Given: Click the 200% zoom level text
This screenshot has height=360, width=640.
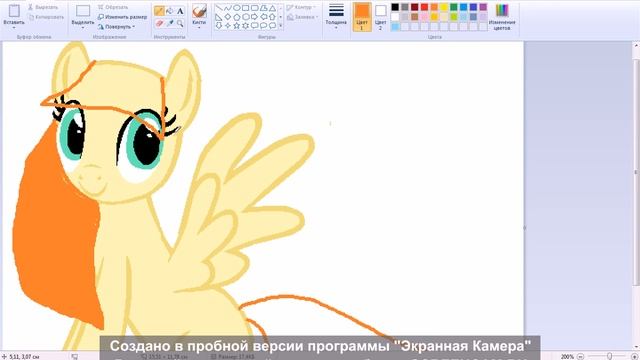Looking at the screenshot, I should point(567,357).
